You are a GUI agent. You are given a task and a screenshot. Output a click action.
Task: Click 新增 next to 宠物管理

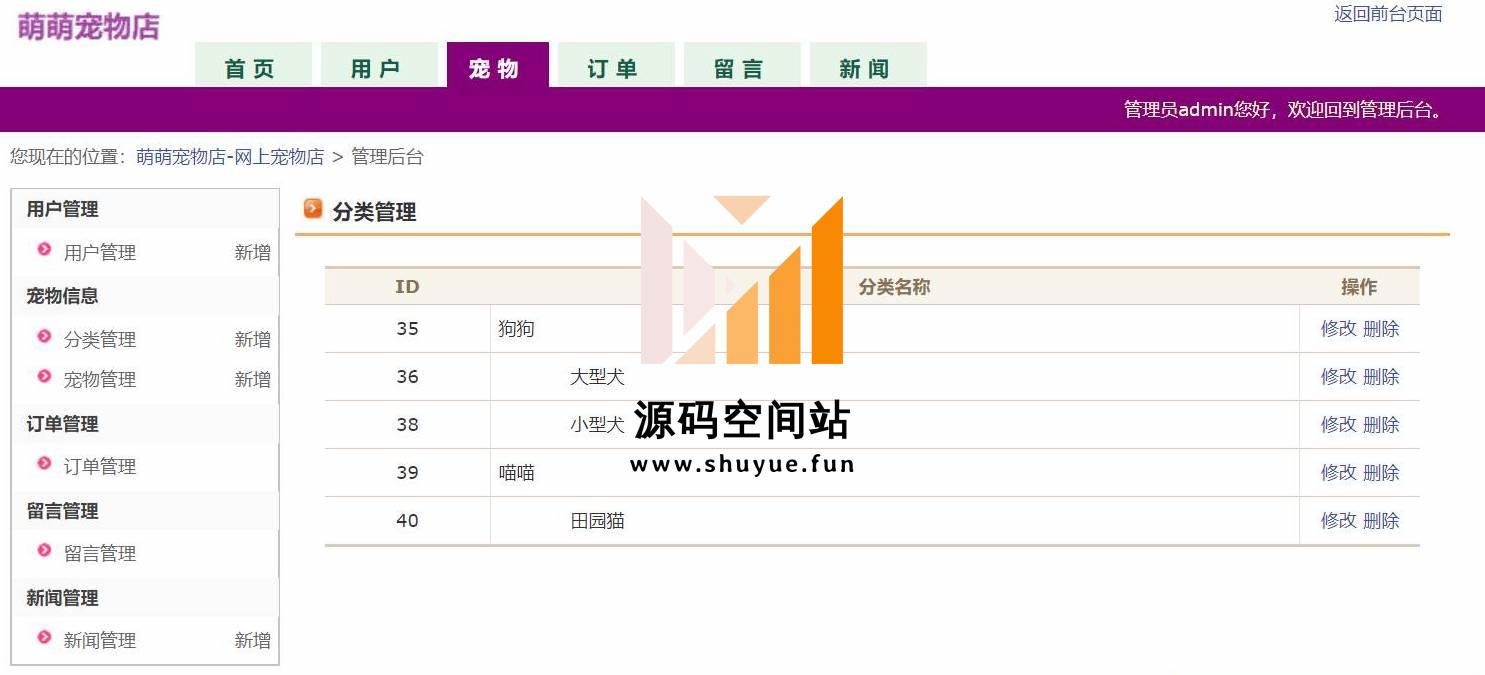[x=252, y=380]
